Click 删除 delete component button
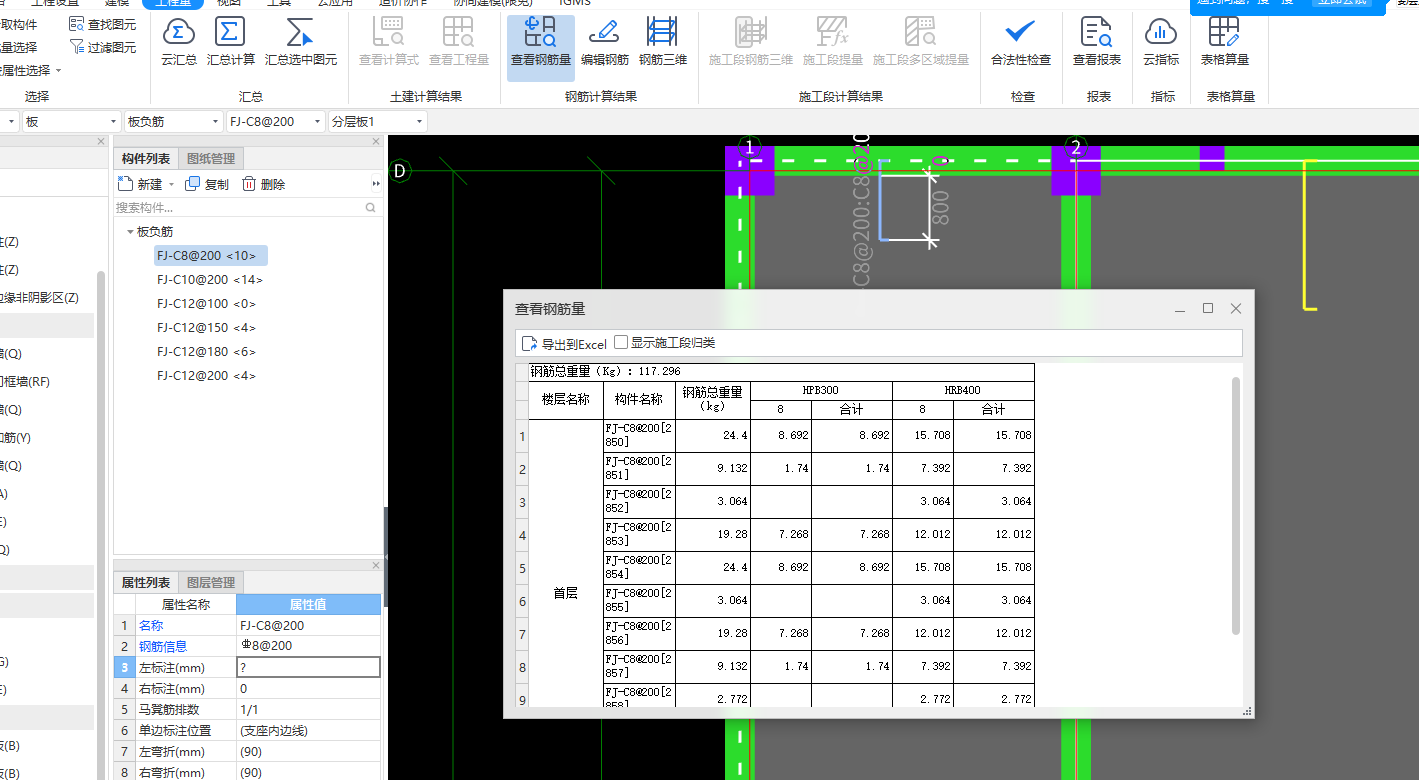This screenshot has height=780, width=1419. [264, 184]
